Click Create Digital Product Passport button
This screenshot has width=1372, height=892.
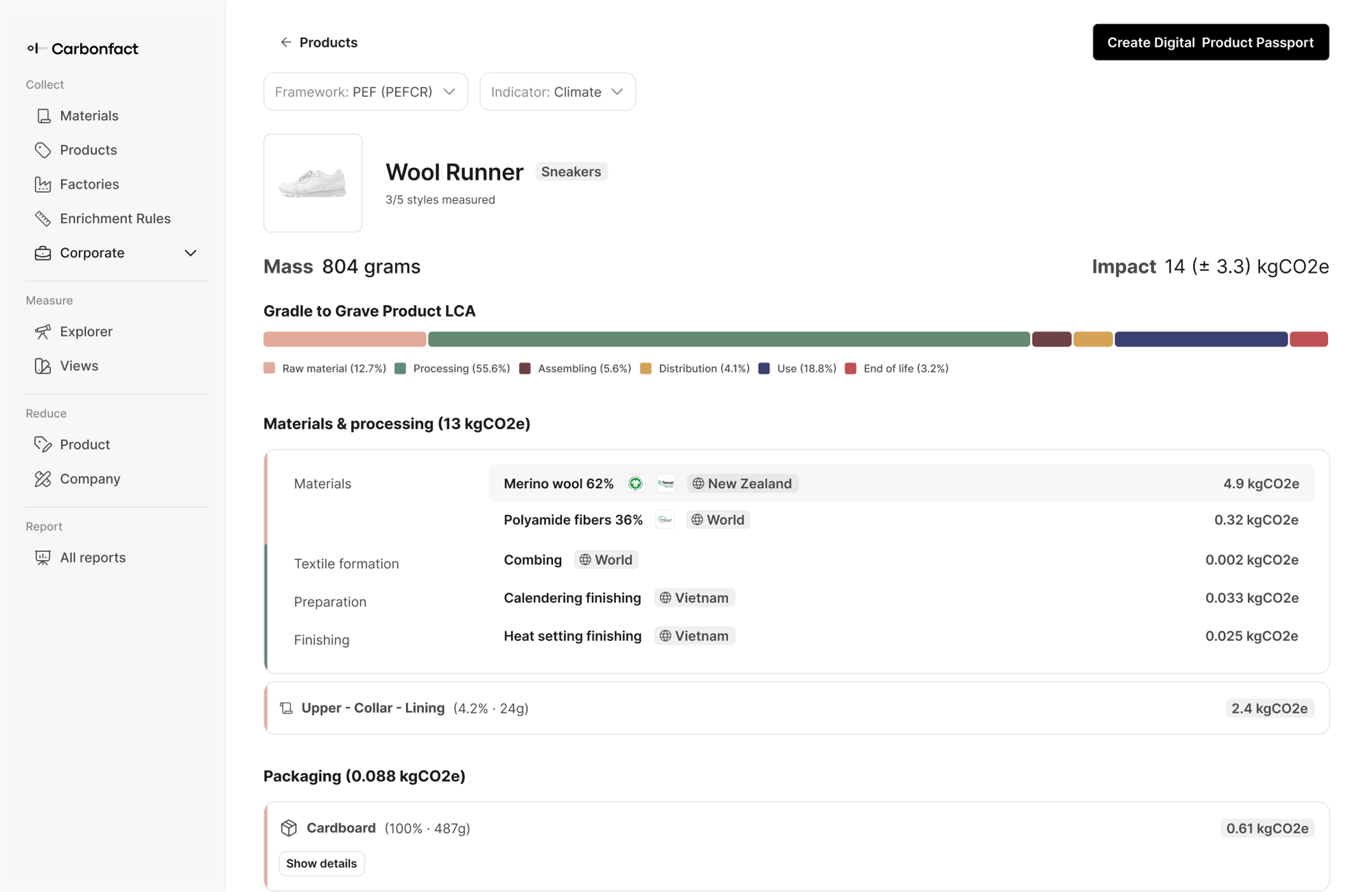click(1211, 43)
